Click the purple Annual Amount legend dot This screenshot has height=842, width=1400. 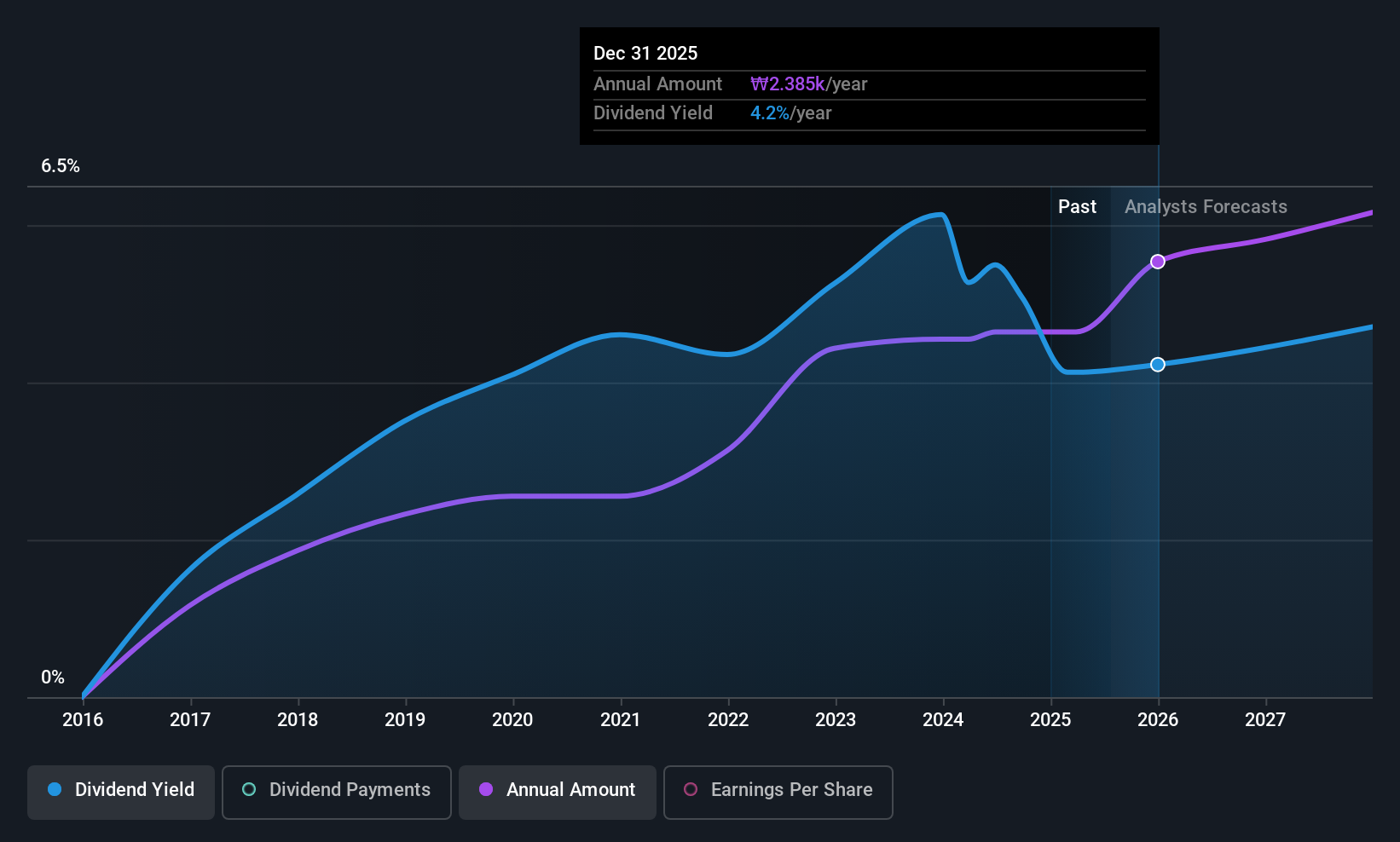click(x=486, y=789)
